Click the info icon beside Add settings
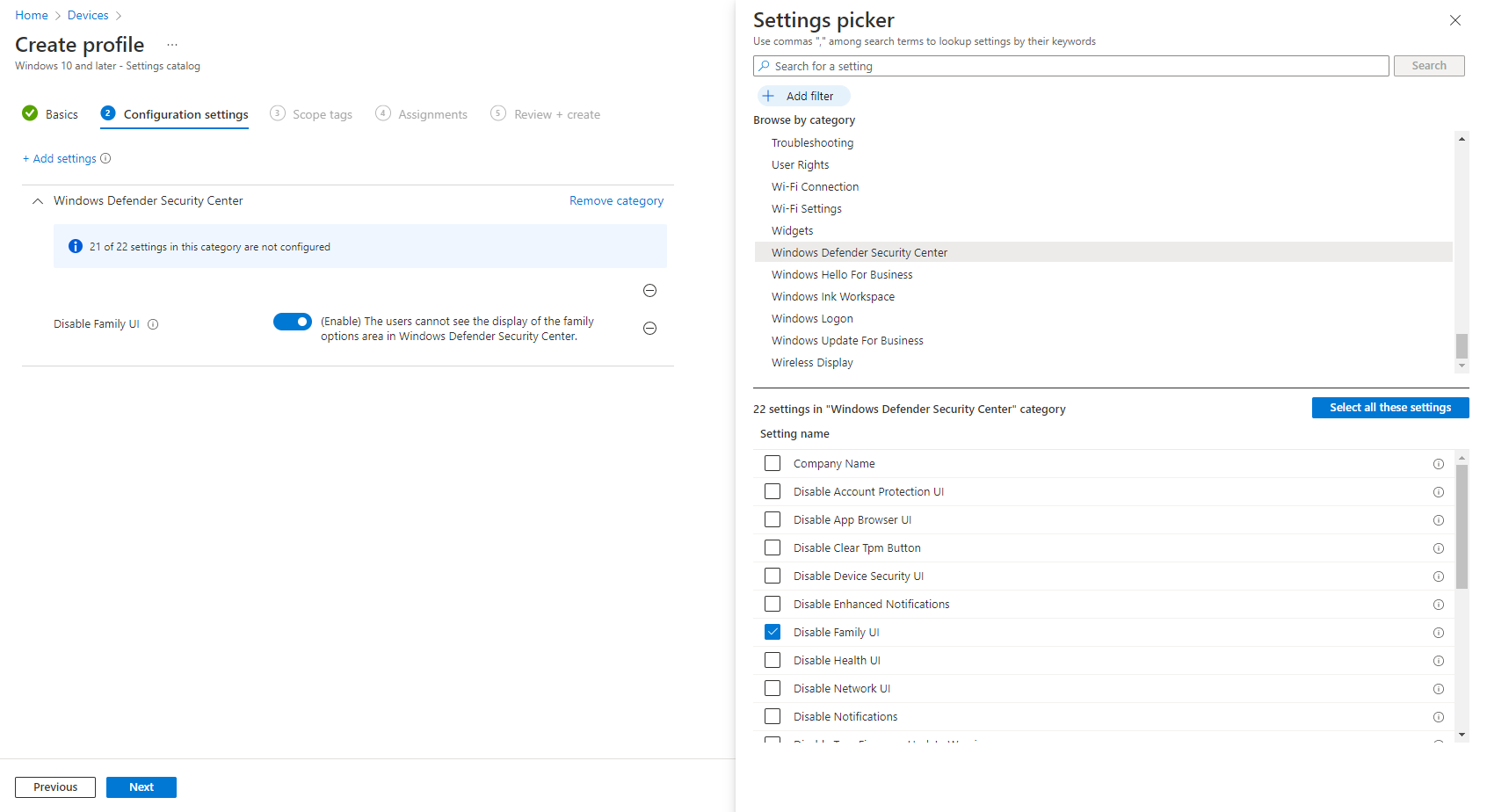 (105, 158)
